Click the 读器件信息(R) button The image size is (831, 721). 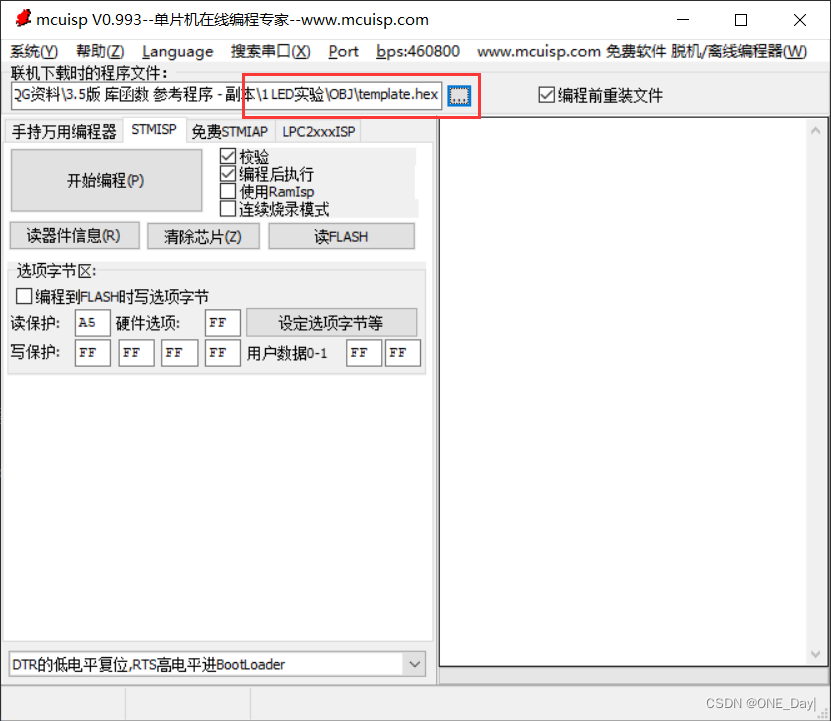[x=74, y=235]
